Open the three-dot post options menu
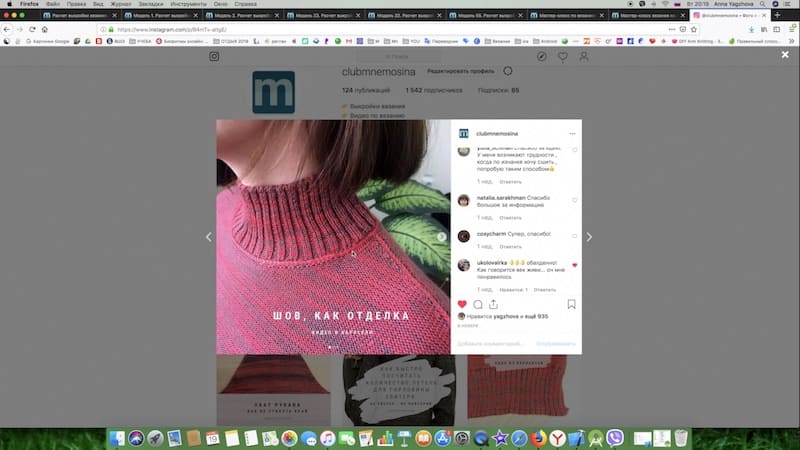Screen dimensions: 800x450 tap(572, 133)
